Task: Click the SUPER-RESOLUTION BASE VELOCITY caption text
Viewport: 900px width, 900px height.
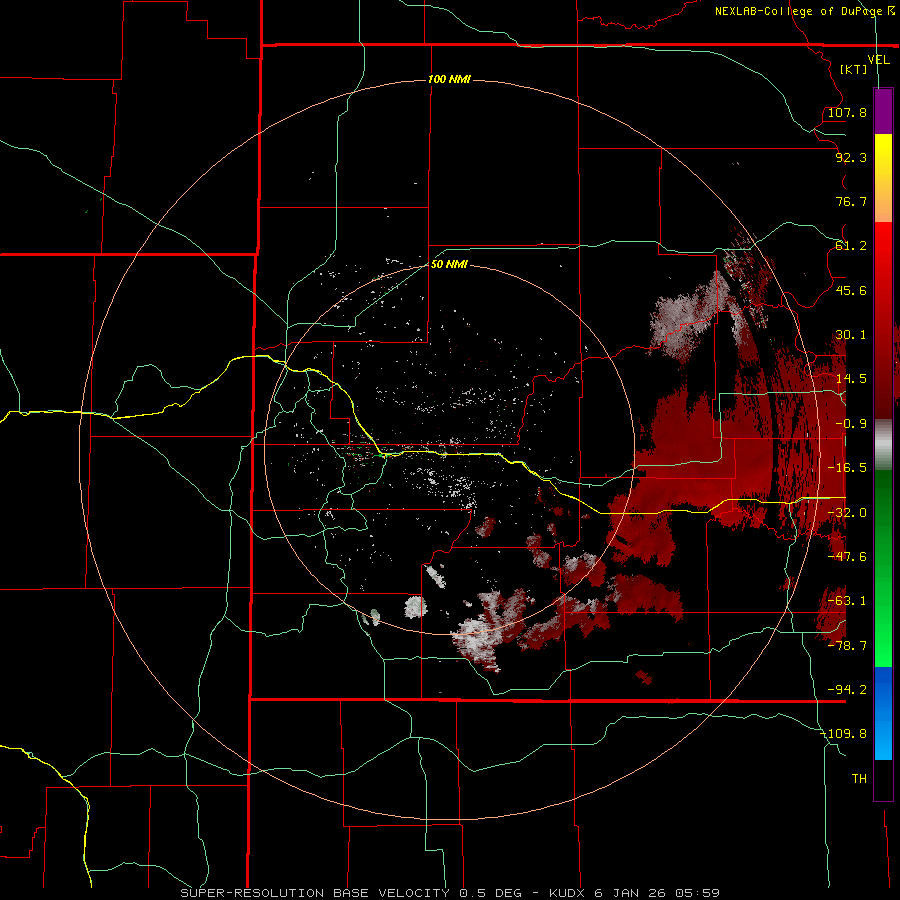Action: coord(315,893)
